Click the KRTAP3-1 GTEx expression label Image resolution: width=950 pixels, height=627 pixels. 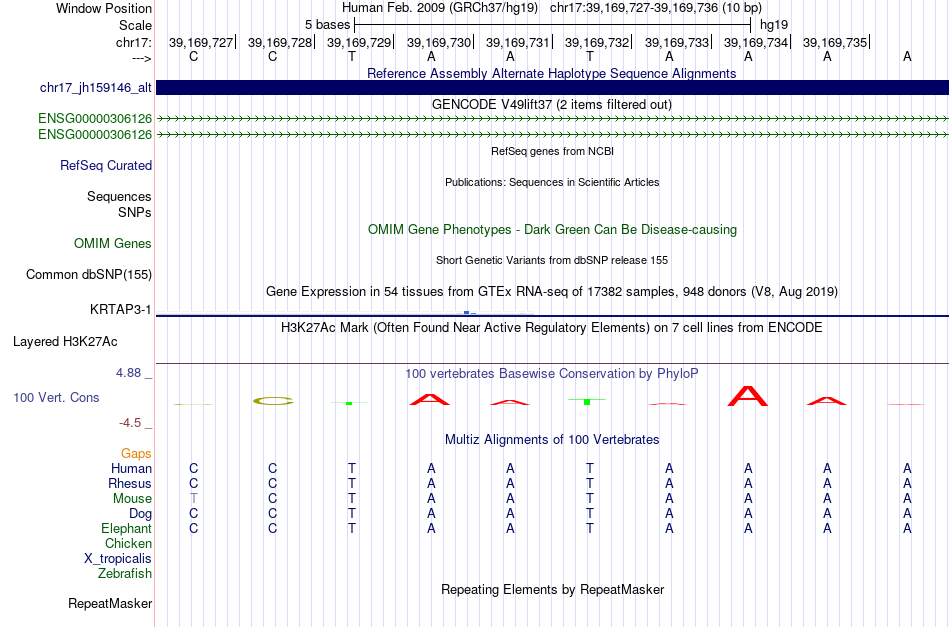coord(121,310)
